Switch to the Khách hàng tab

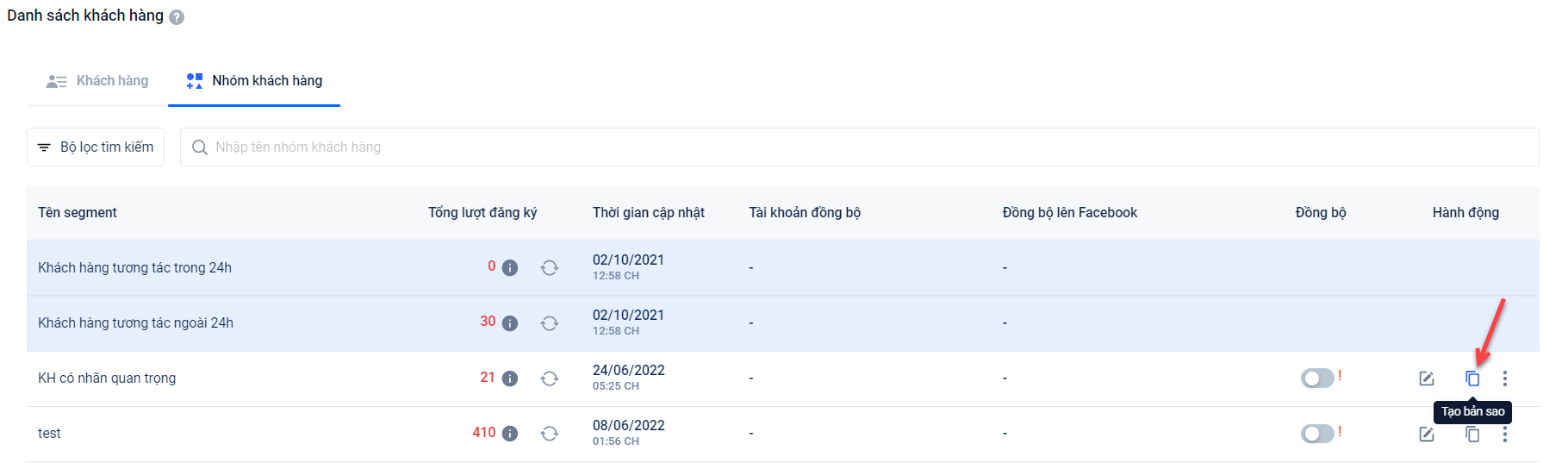97,81
